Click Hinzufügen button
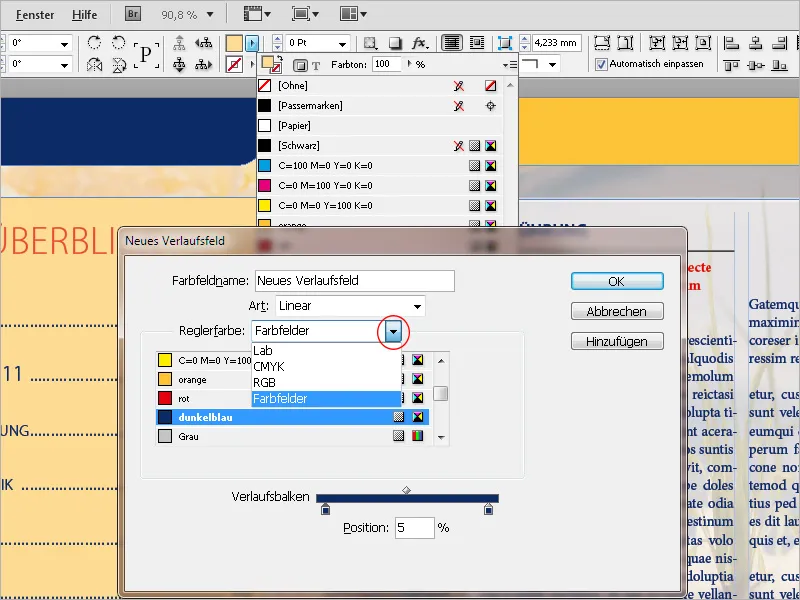The width and height of the screenshot is (800, 600). (x=617, y=341)
